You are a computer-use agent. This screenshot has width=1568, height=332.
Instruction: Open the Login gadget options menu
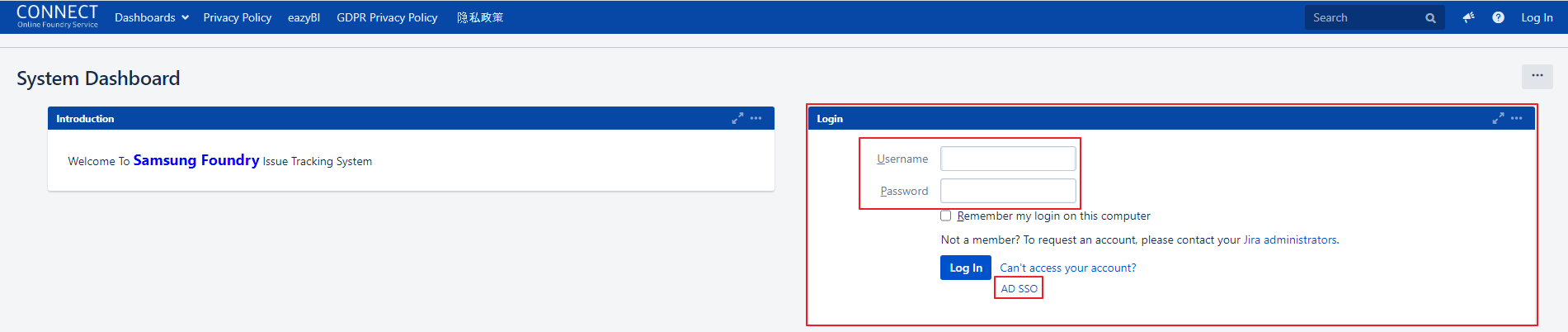pyautogui.click(x=1517, y=119)
